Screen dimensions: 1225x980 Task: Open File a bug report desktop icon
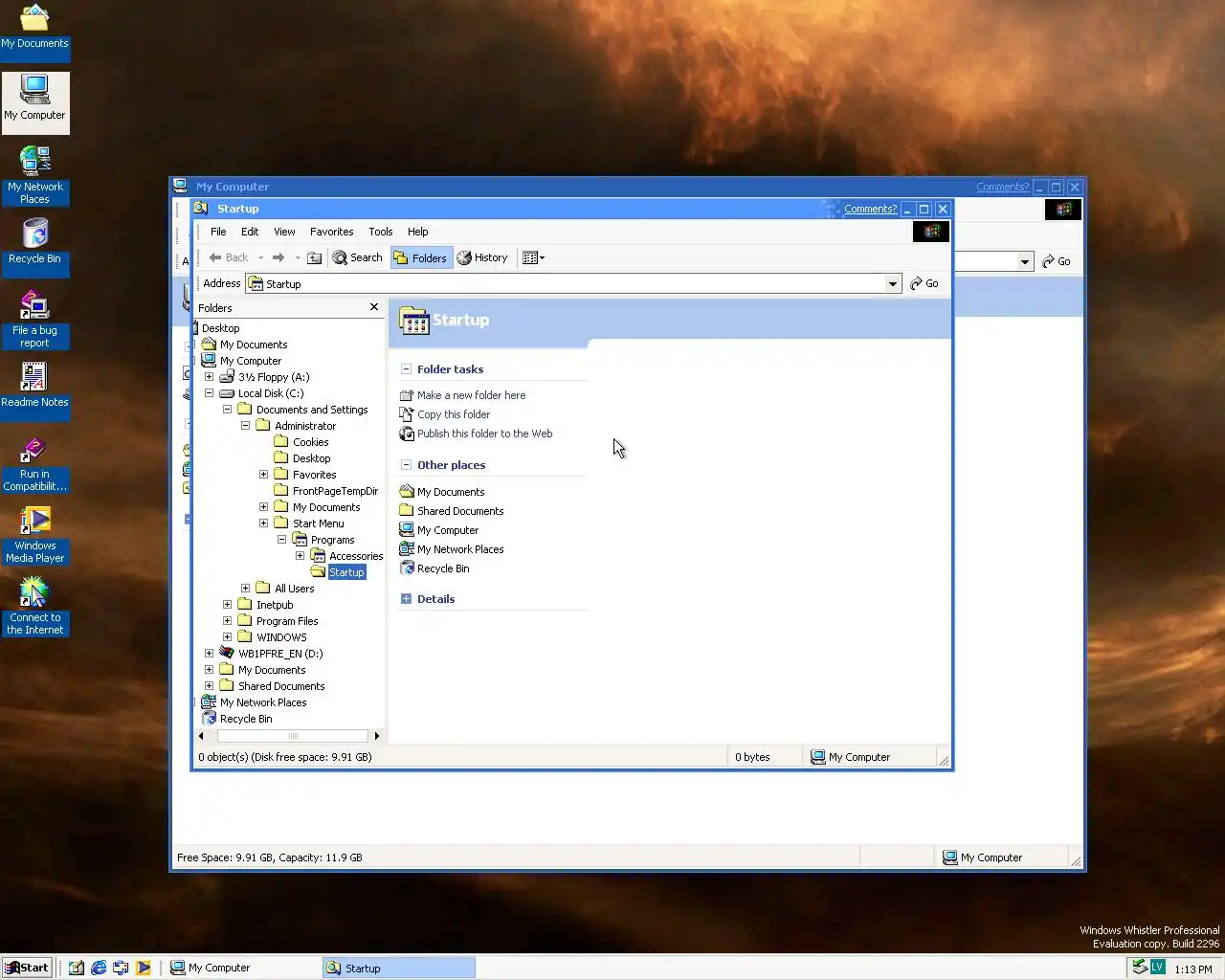(34, 320)
